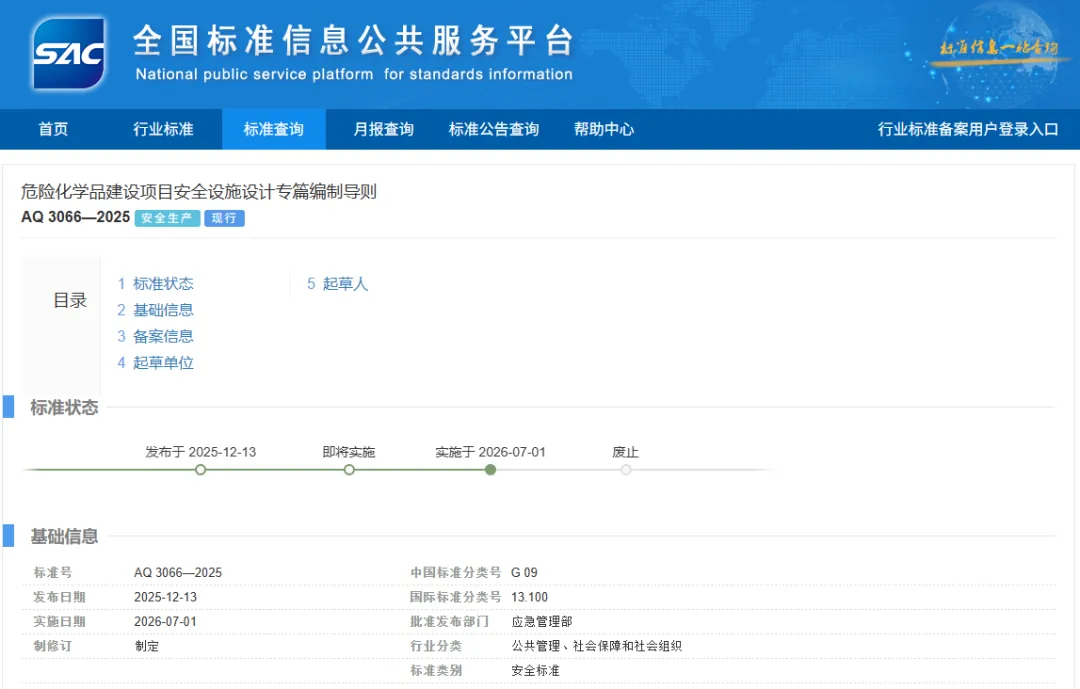1080x689 pixels.
Task: Click the 现行 status badge
Action: tap(225, 218)
